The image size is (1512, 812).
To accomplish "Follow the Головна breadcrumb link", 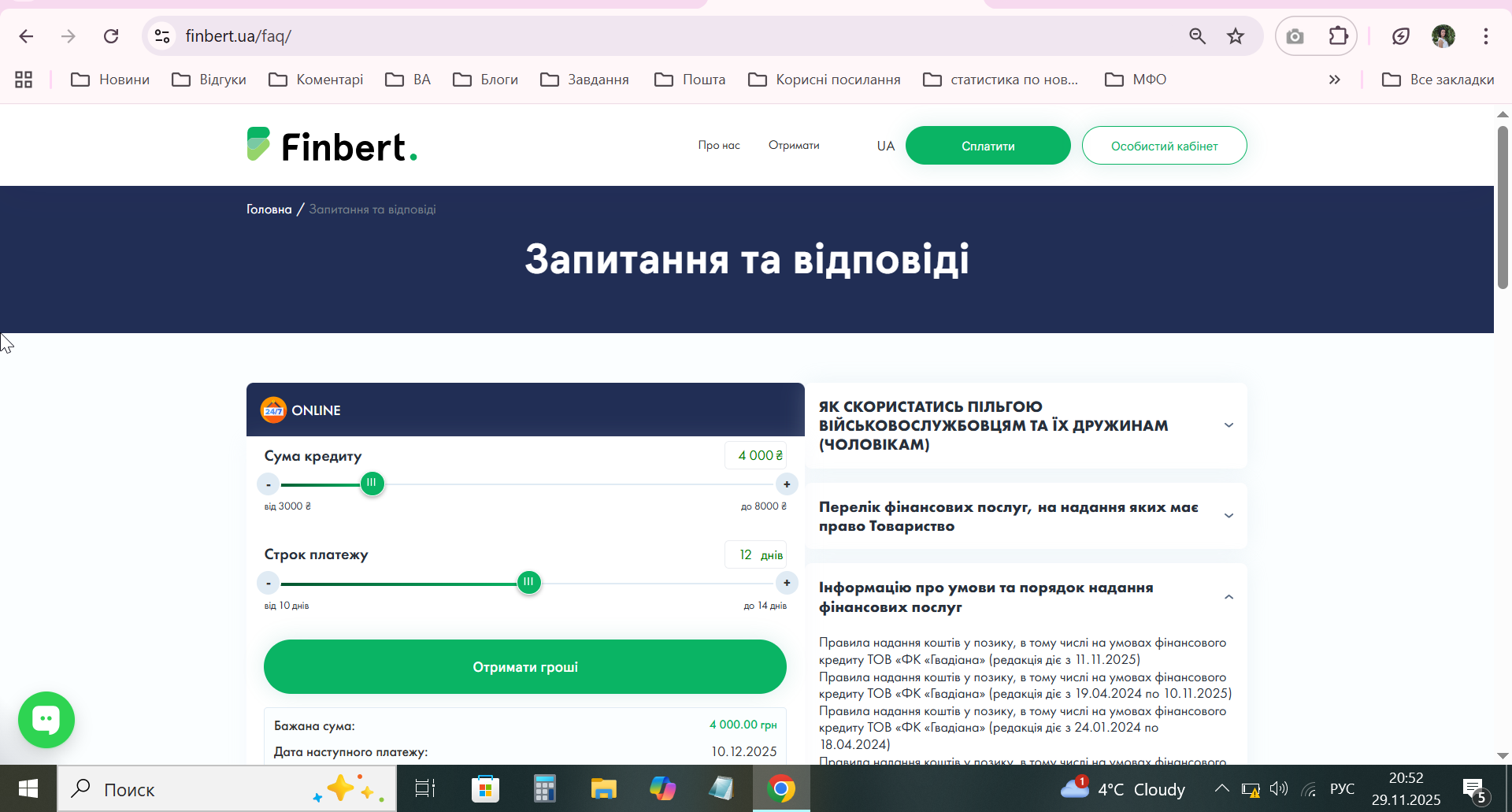I will (269, 209).
